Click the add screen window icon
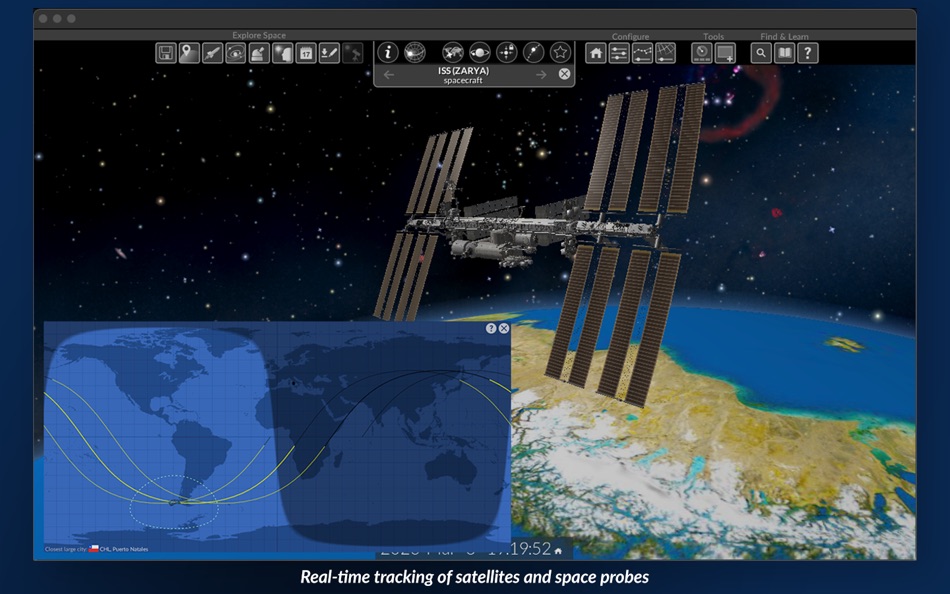Viewport: 950px width, 594px height. point(725,53)
